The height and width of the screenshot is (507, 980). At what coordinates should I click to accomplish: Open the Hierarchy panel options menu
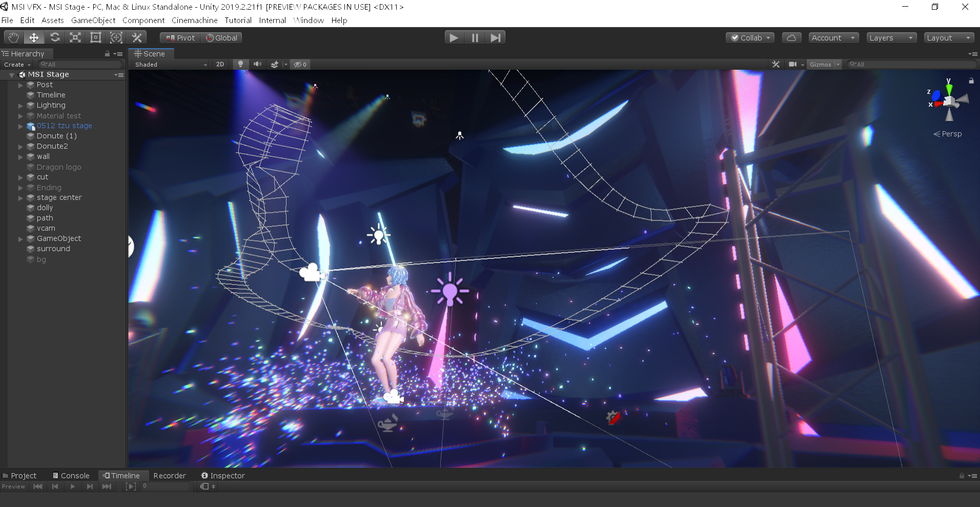point(119,54)
